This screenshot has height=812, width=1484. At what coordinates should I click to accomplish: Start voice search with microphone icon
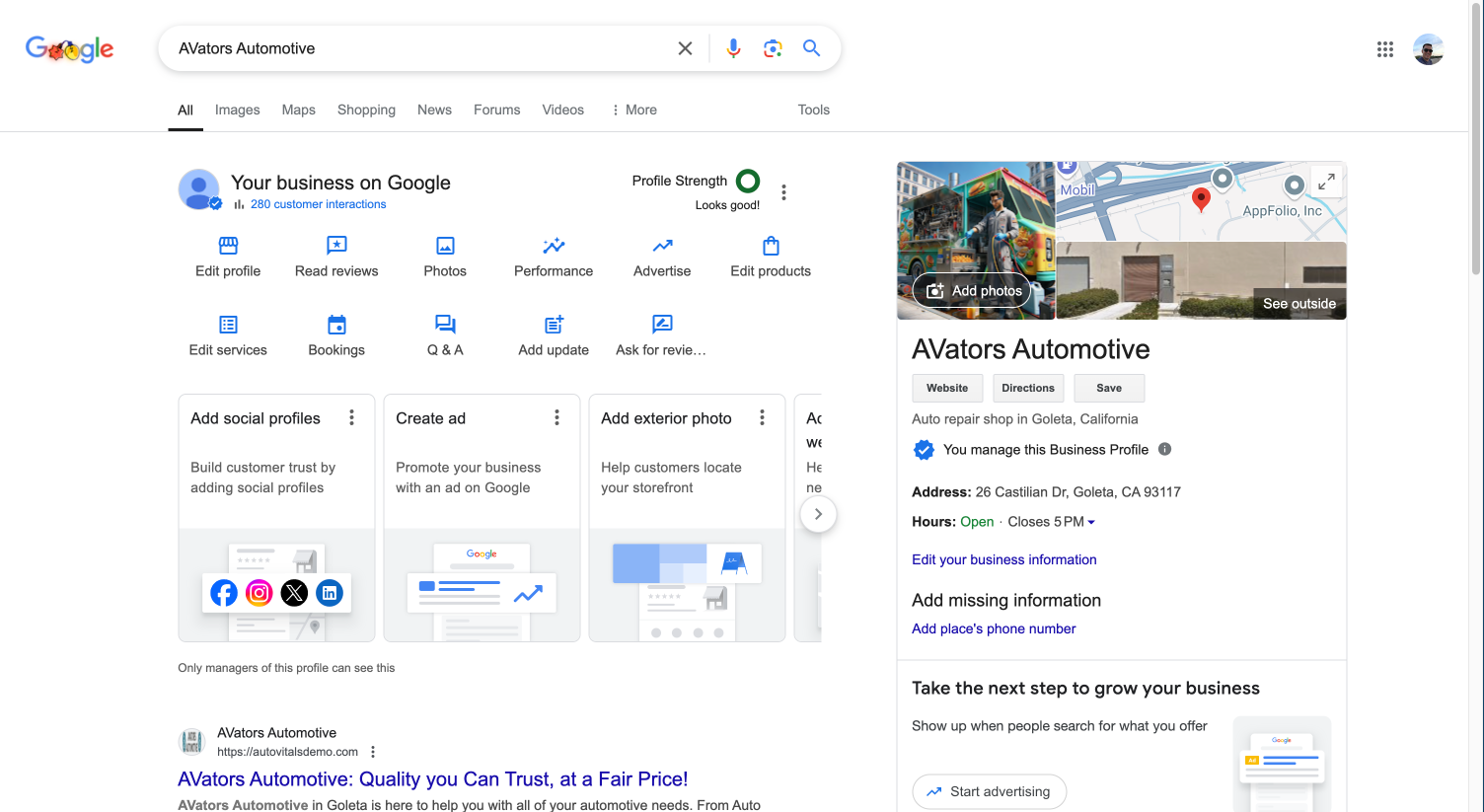point(733,48)
